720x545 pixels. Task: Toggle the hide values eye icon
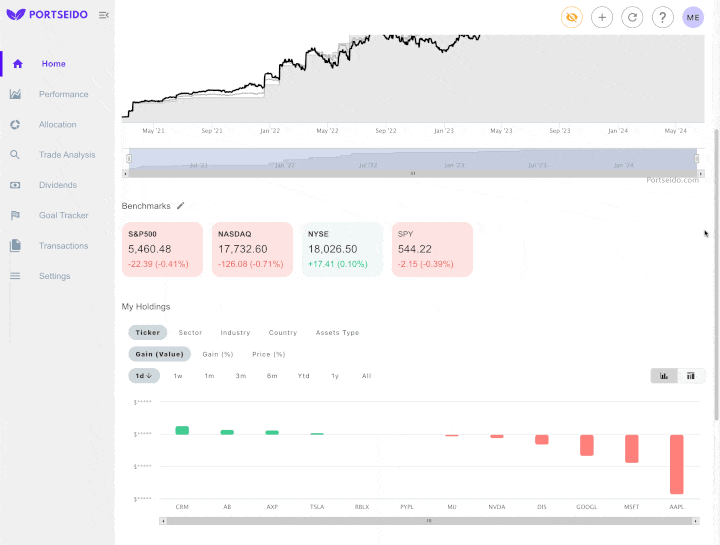[572, 17]
